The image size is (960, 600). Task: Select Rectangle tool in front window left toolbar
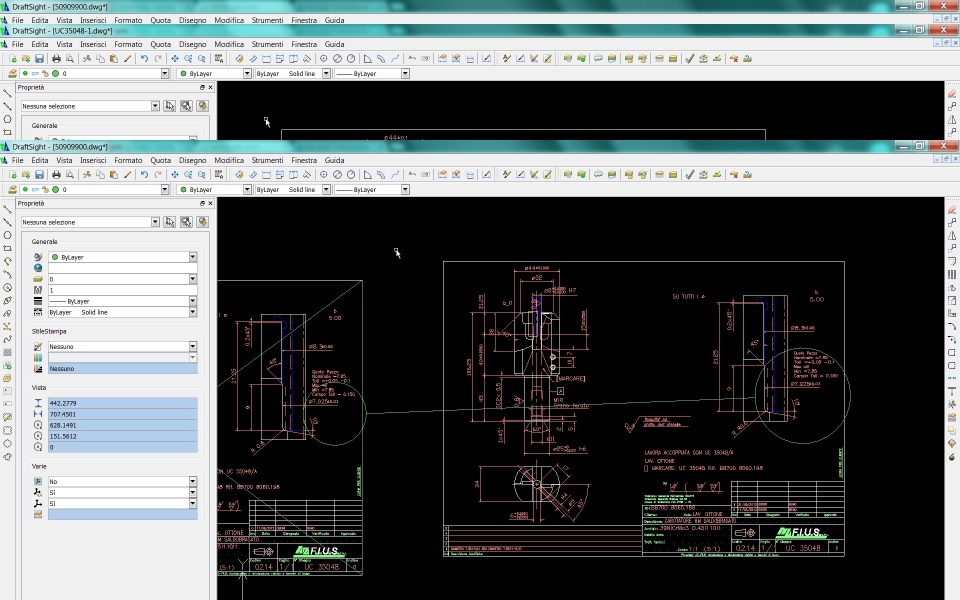pyautogui.click(x=7, y=248)
